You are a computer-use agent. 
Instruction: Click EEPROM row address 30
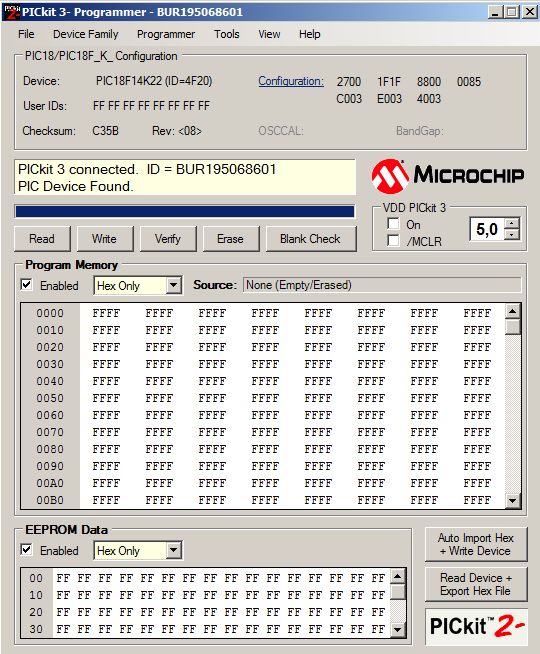click(36, 629)
